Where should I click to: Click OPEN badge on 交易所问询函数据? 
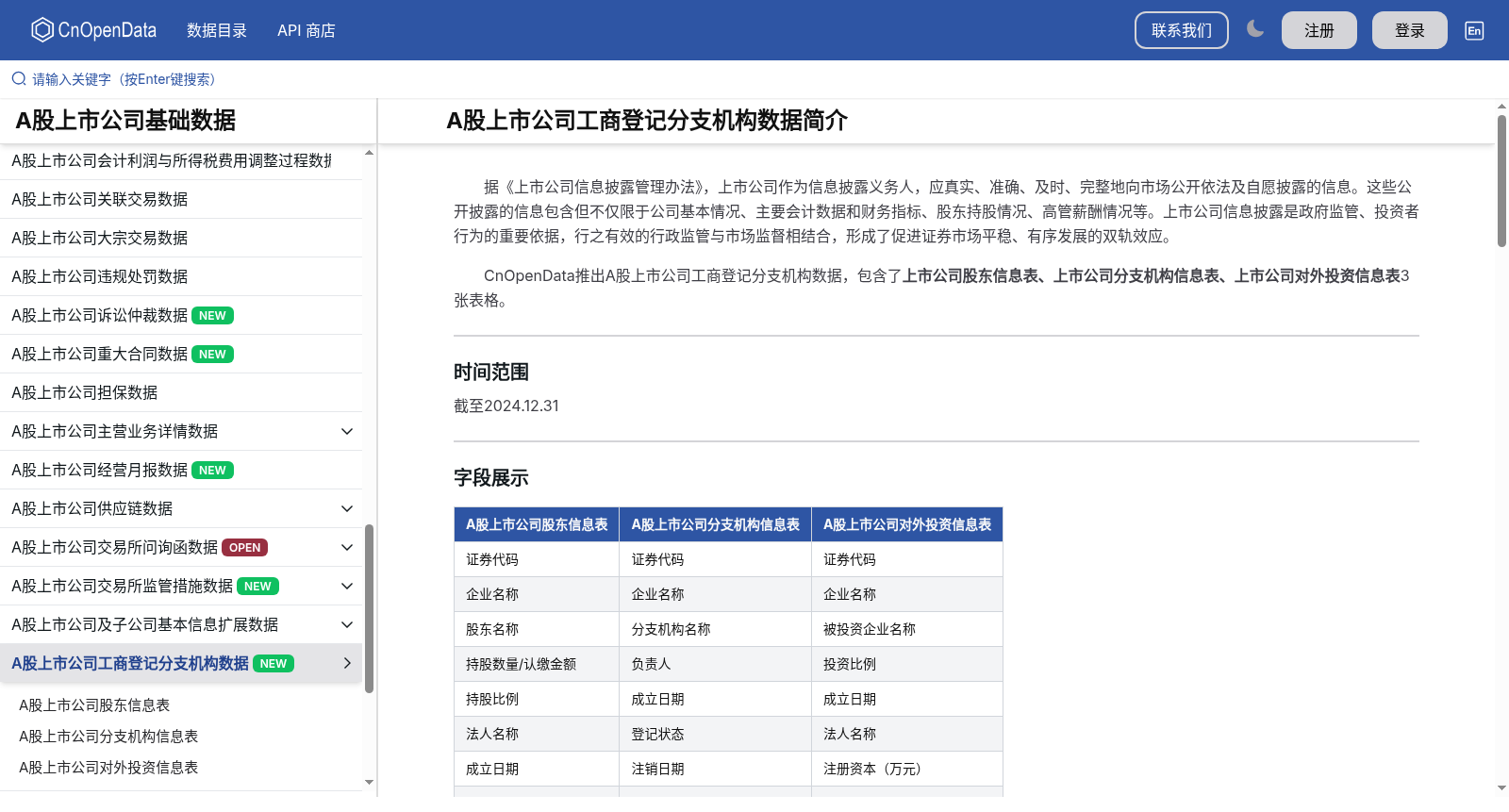click(x=245, y=547)
